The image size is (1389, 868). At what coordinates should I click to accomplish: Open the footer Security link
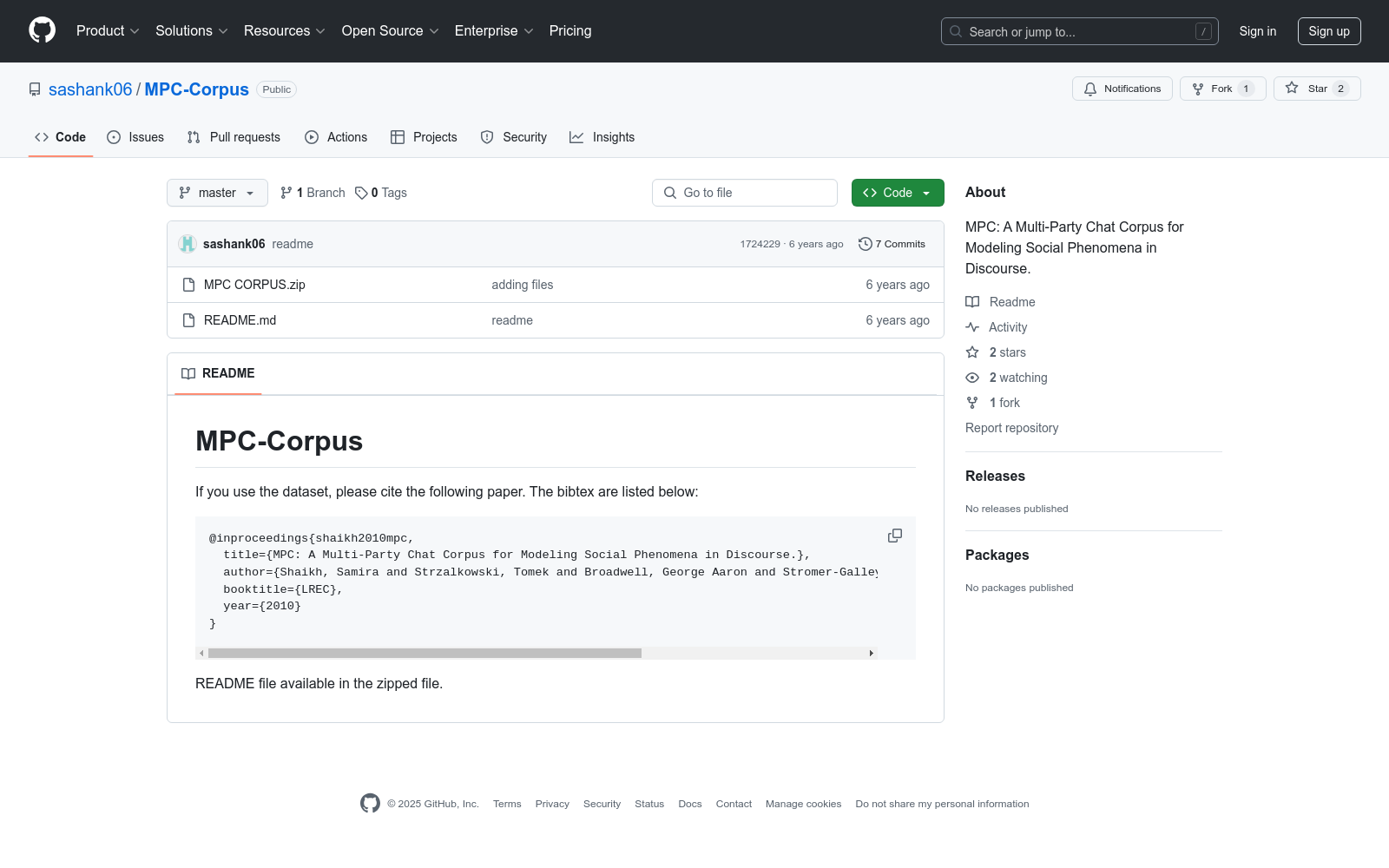pyautogui.click(x=602, y=804)
